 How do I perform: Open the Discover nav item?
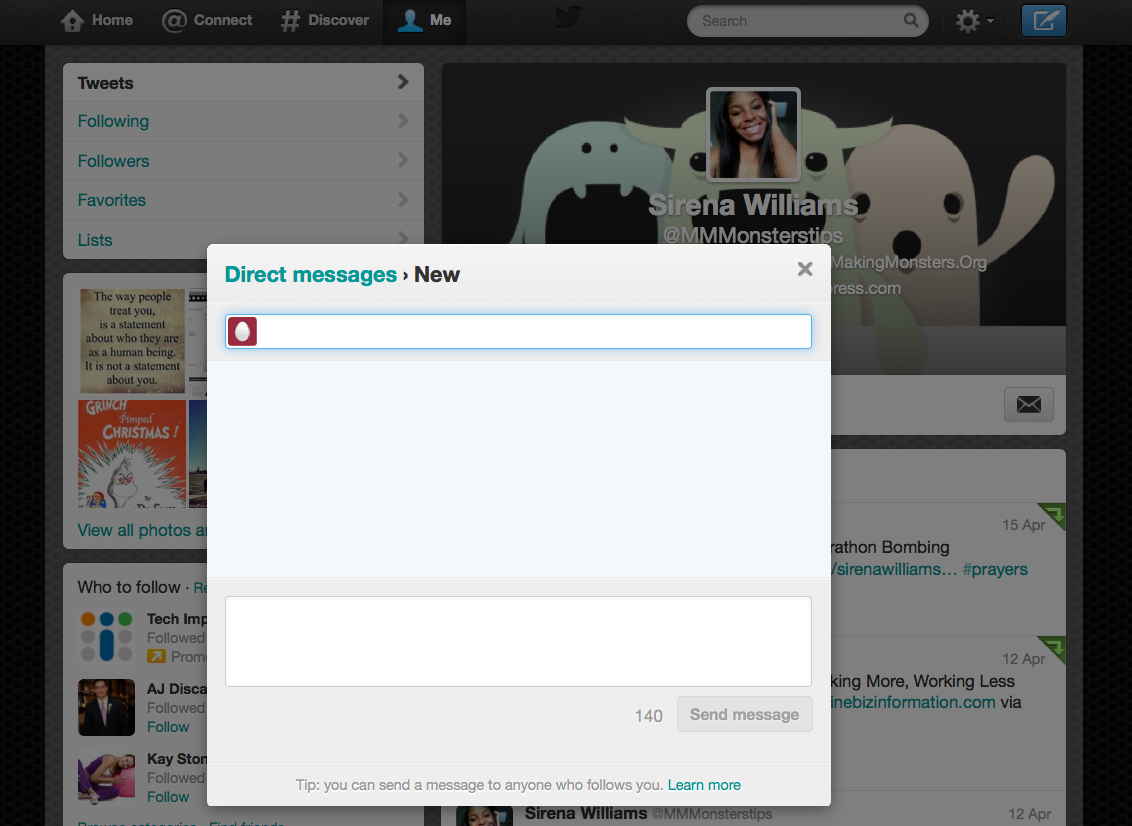point(324,20)
